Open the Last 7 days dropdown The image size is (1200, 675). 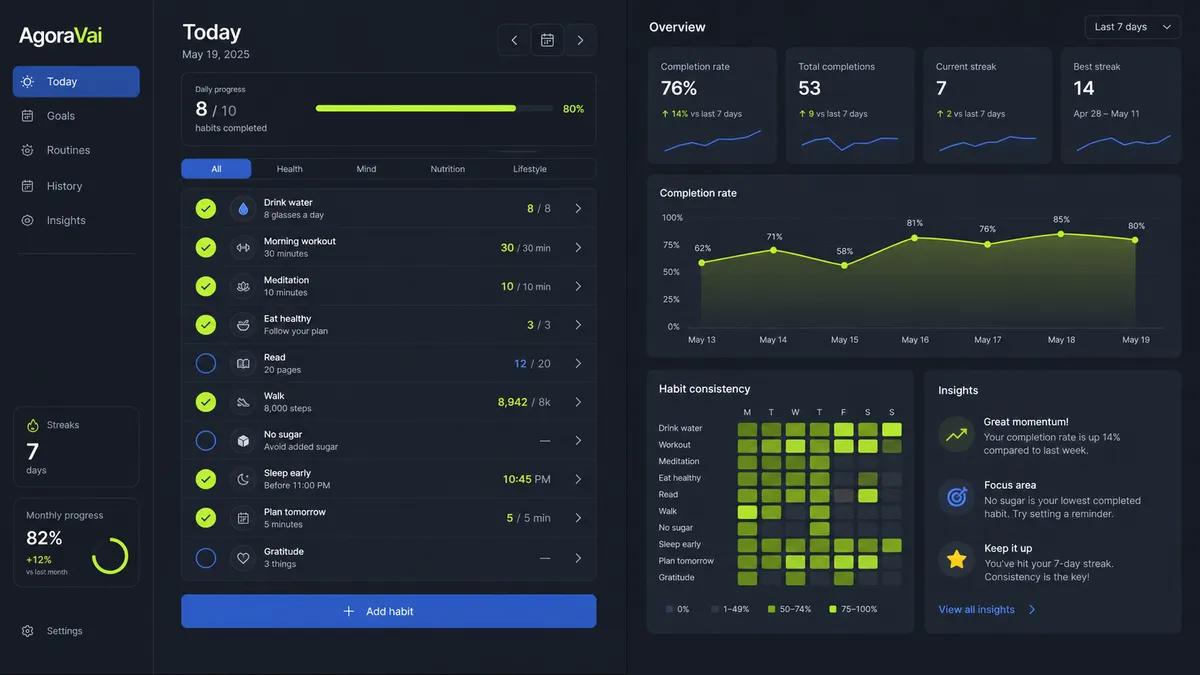click(1133, 27)
